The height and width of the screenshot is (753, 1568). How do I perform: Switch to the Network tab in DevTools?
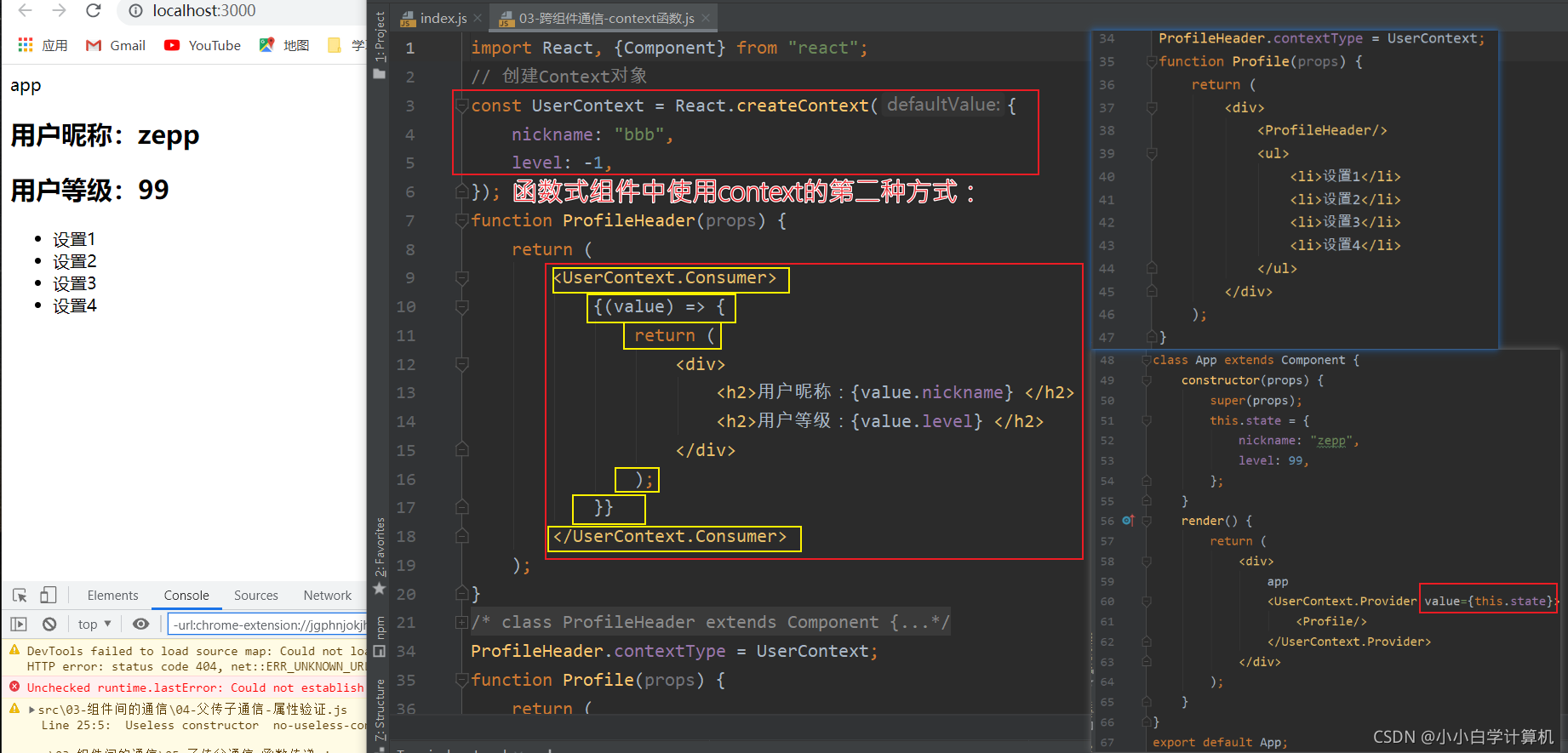point(327,596)
